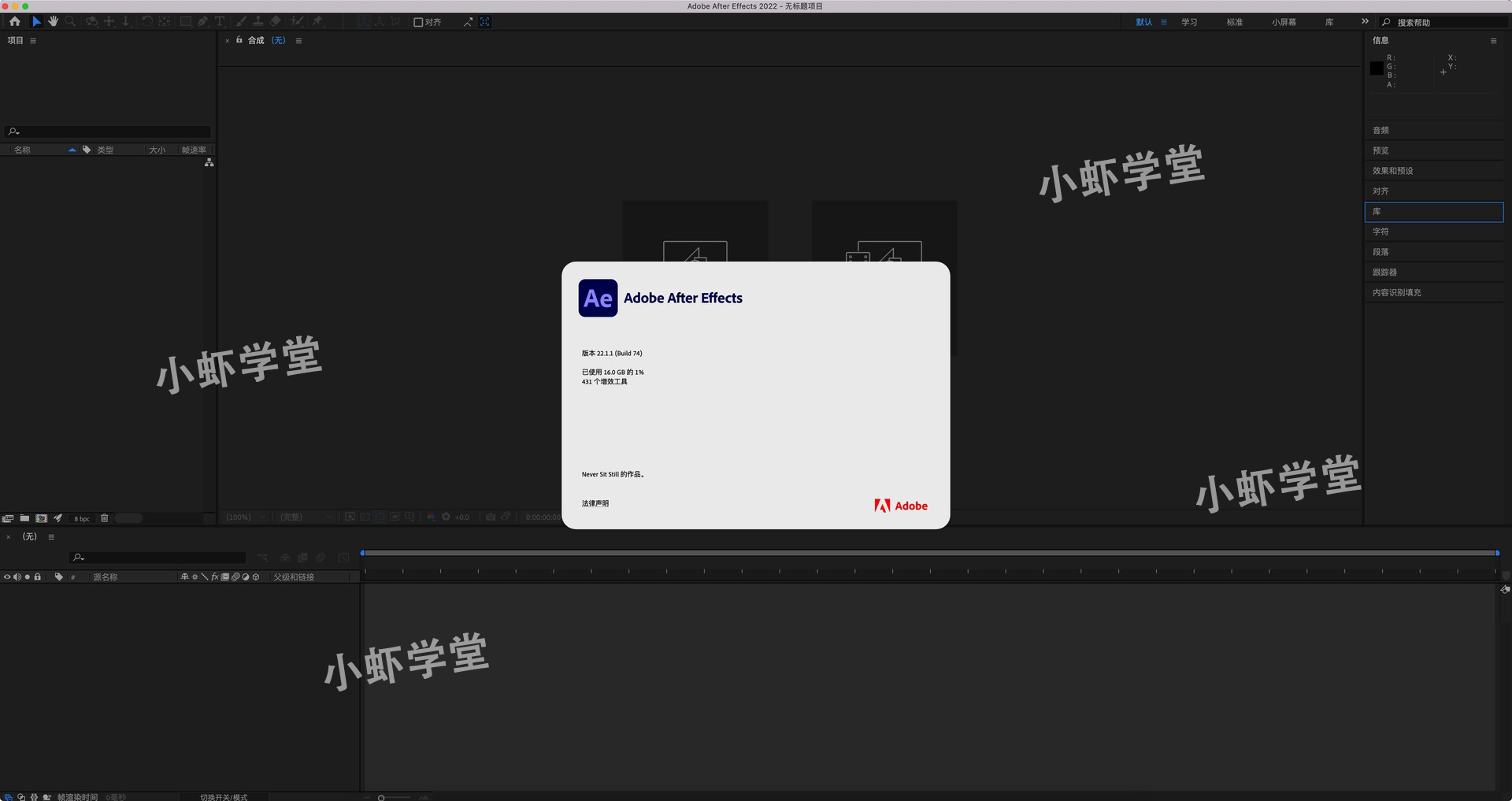Screen dimensions: 1512x801
Task: Open the timeline (无) panel menu
Action: [x=51, y=537]
